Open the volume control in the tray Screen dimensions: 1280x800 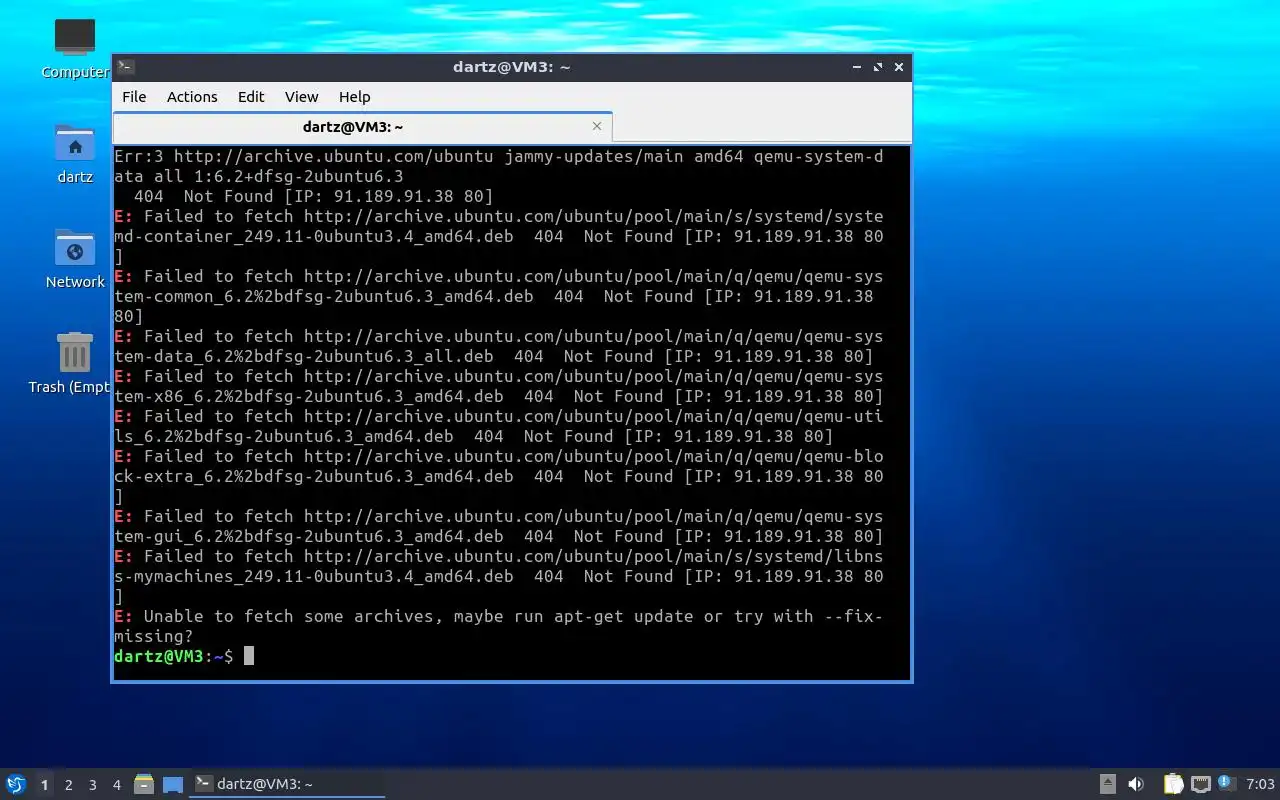[x=1136, y=784]
